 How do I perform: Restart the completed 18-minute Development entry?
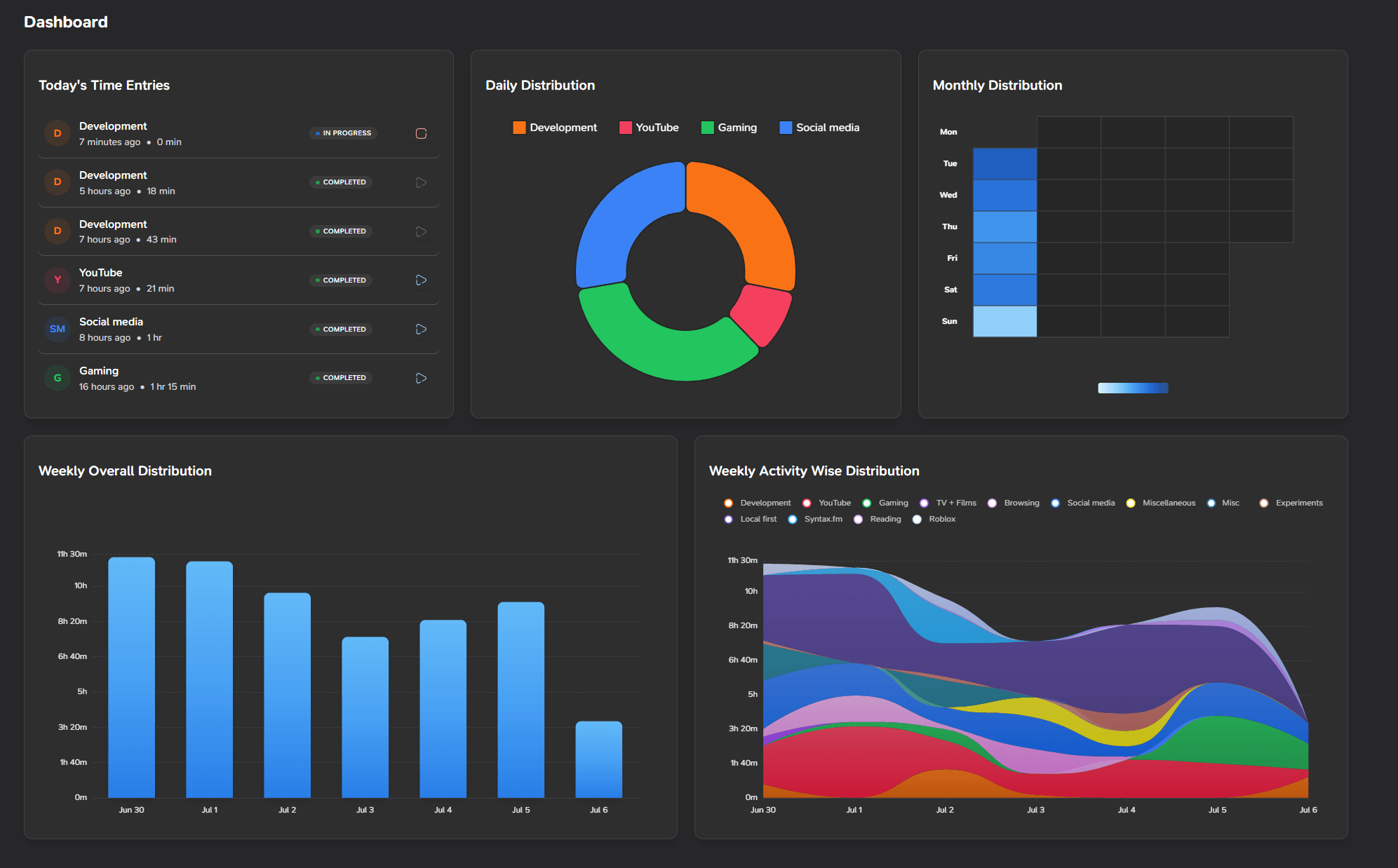[421, 182]
